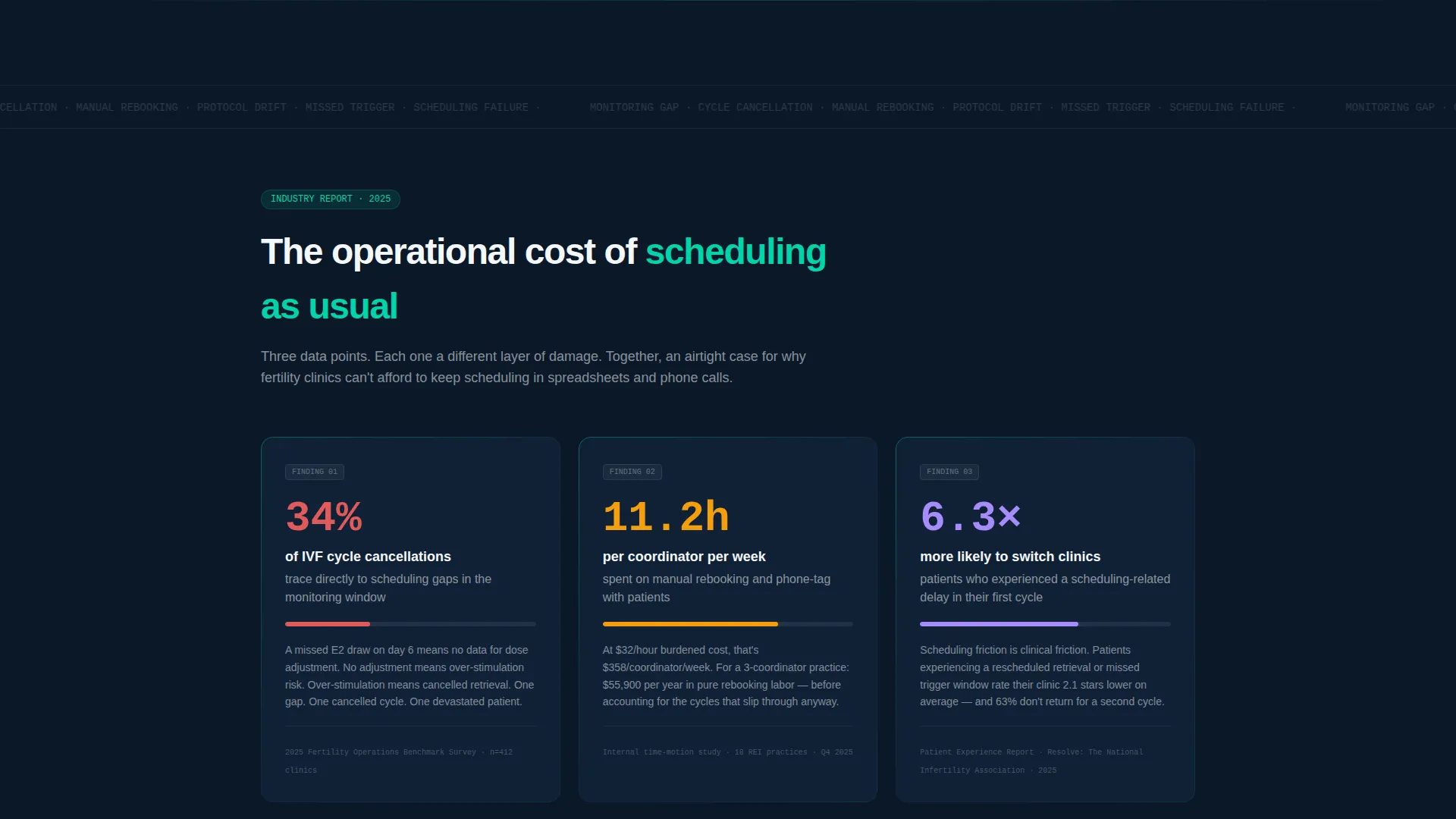Click the 11.2h statistic figure

click(666, 516)
